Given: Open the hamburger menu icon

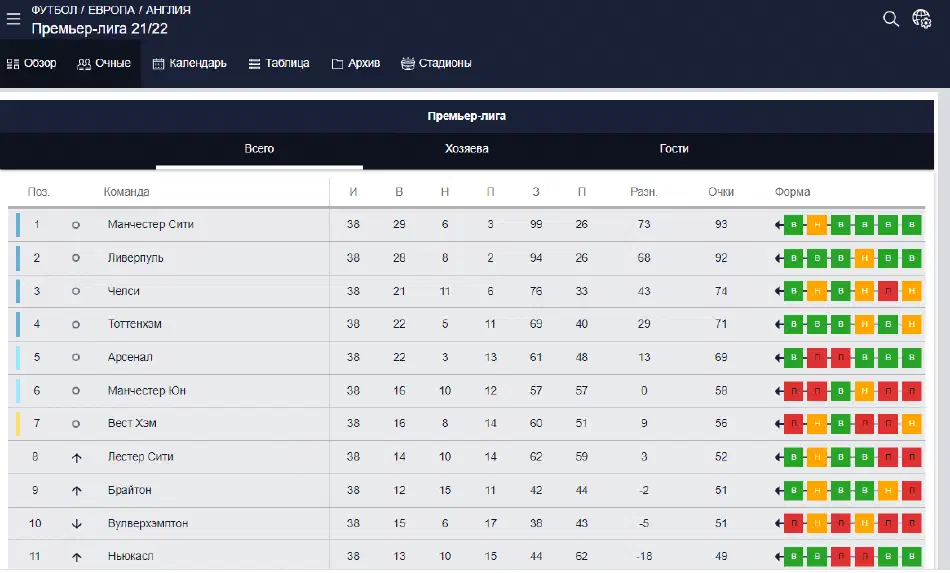Looking at the screenshot, I should tap(13, 19).
